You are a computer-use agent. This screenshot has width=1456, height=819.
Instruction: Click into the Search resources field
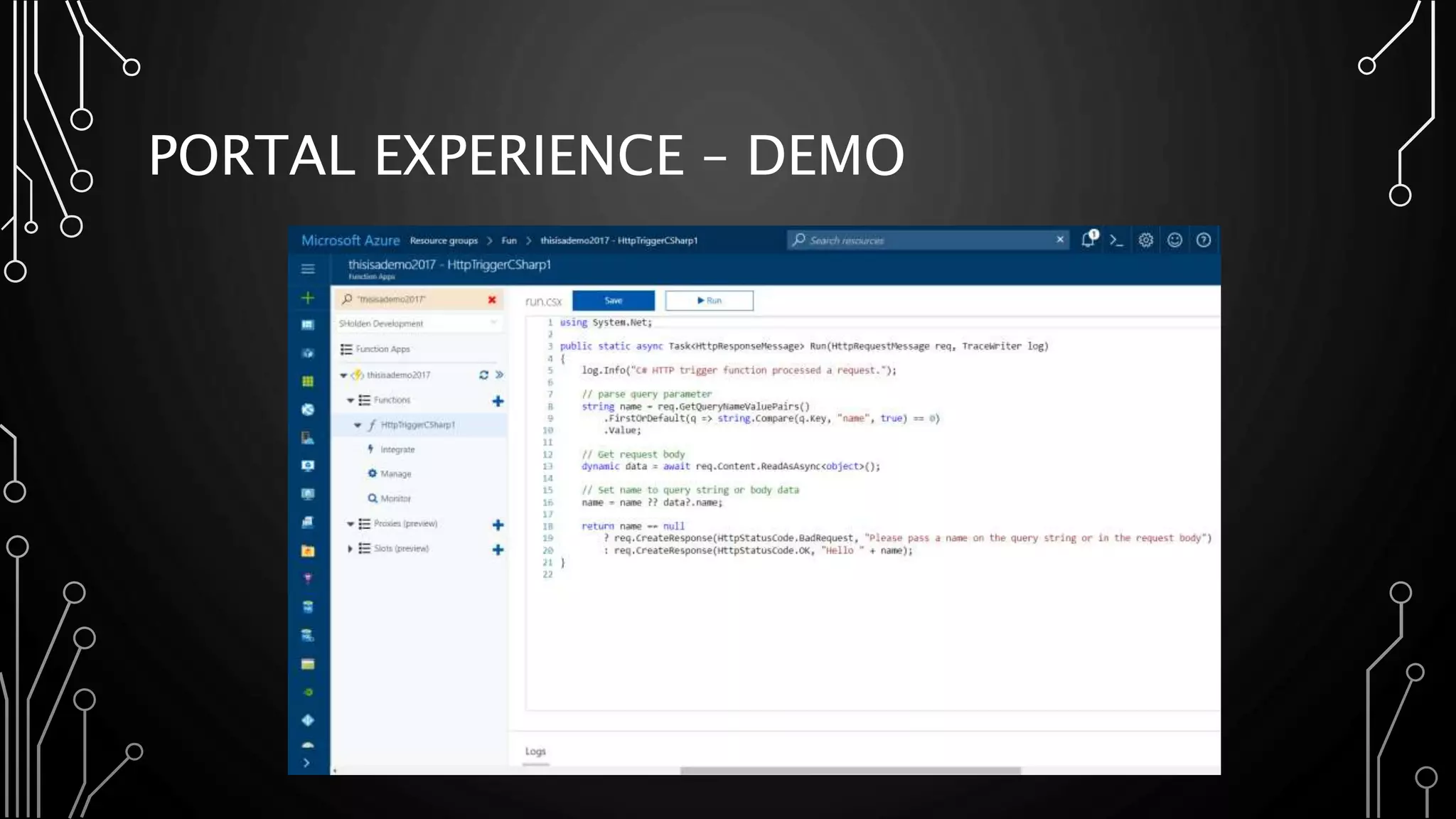(928, 240)
